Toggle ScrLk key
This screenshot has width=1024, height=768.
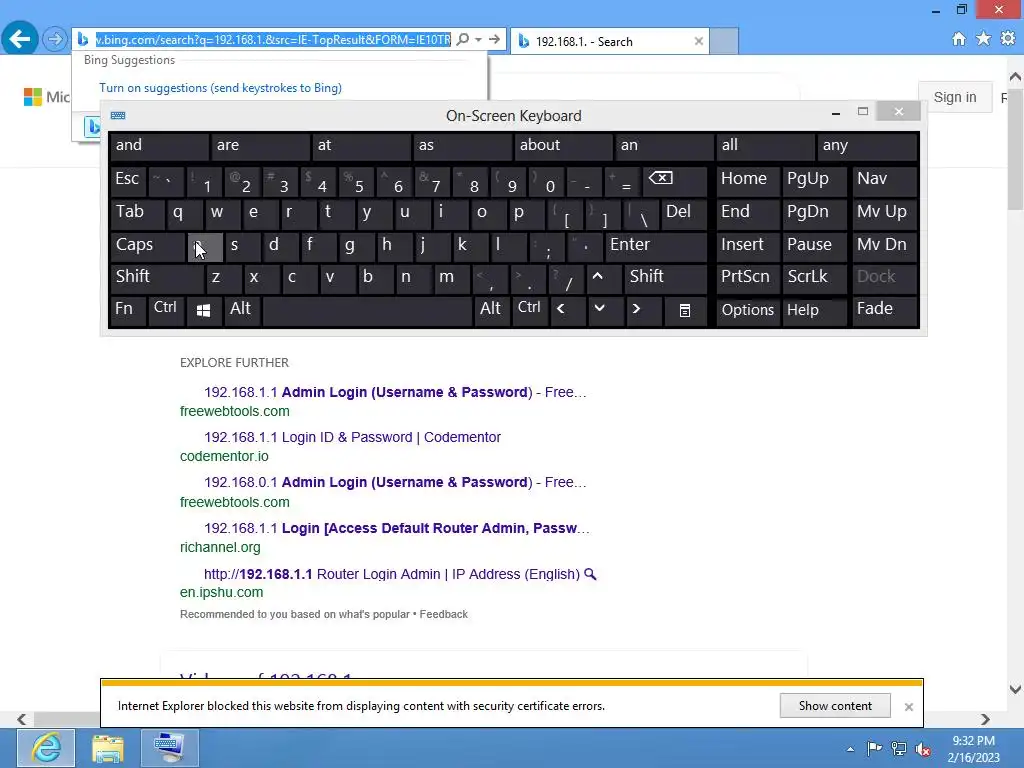point(814,278)
